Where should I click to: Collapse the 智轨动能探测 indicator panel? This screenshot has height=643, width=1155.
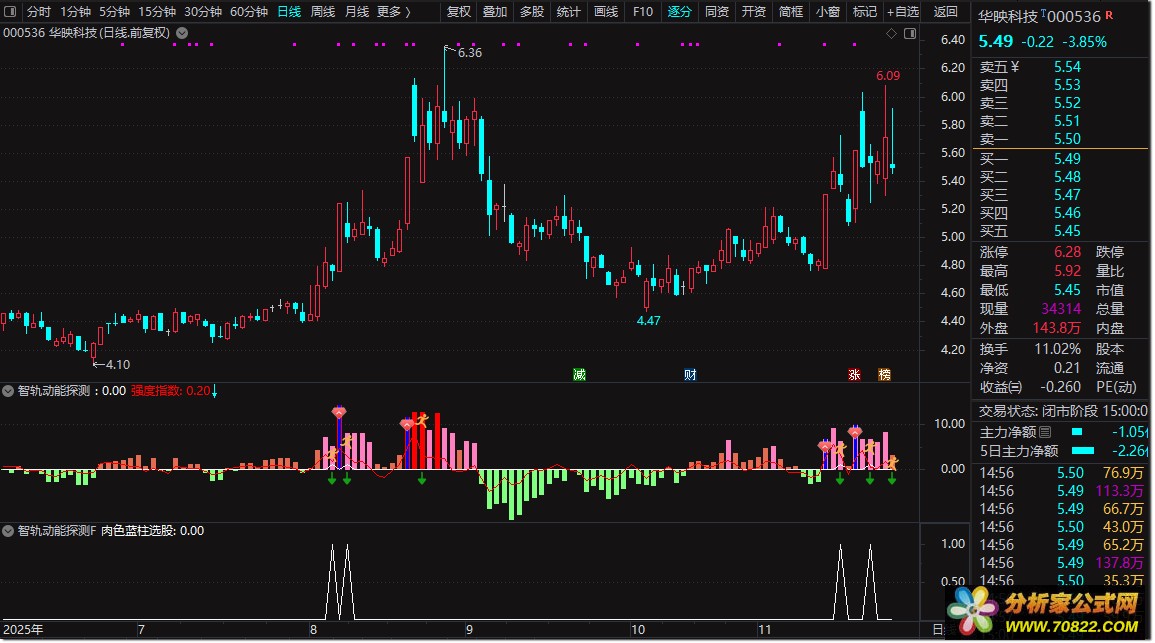[8, 391]
